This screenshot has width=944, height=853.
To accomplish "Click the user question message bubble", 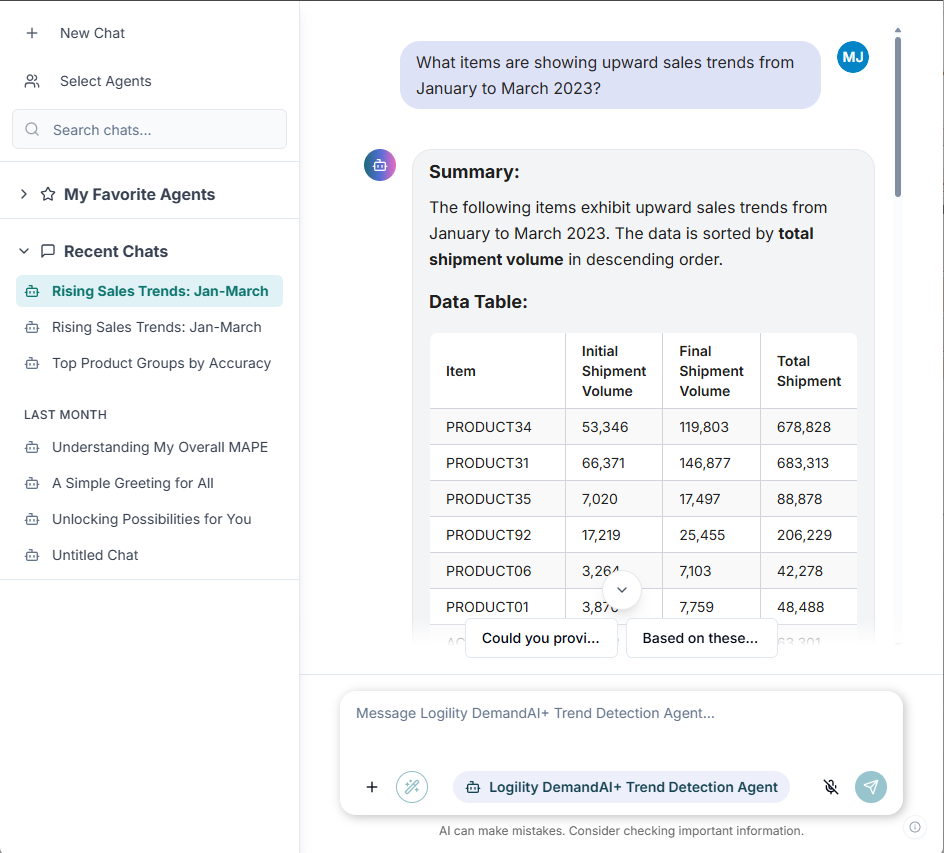I will 610,75.
